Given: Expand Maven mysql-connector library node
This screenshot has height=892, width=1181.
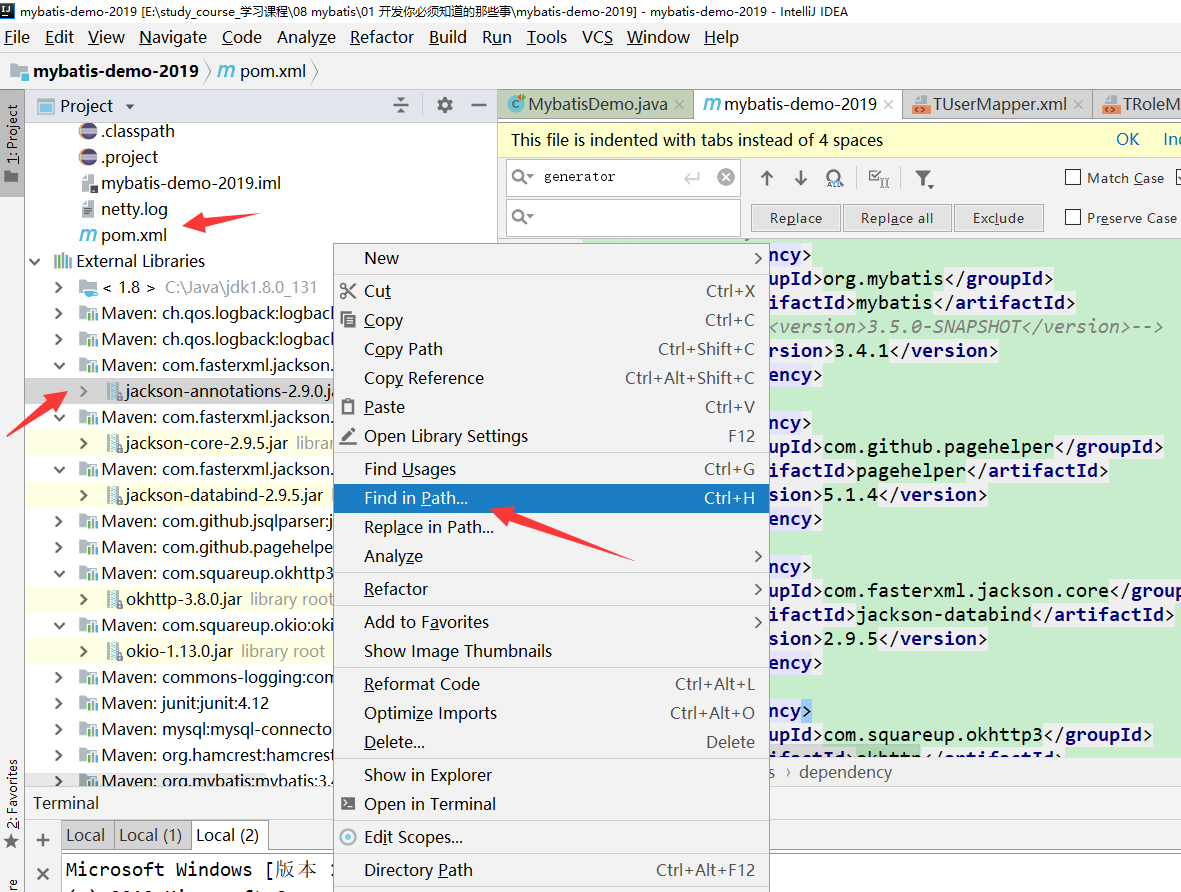Looking at the screenshot, I should [59, 729].
